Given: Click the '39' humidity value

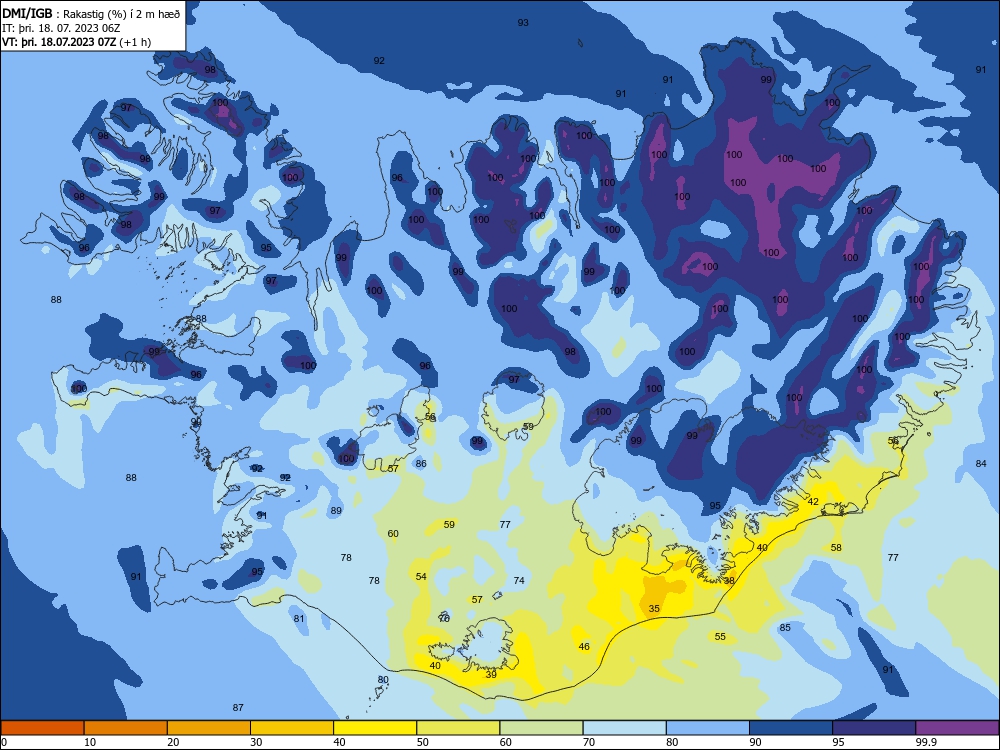Looking at the screenshot, I should coord(491,674).
